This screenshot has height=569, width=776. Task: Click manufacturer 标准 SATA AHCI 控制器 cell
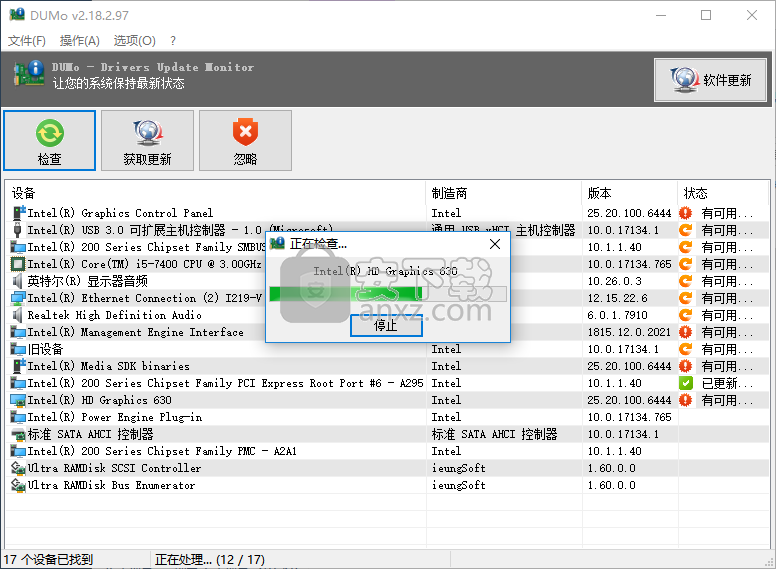(x=494, y=434)
